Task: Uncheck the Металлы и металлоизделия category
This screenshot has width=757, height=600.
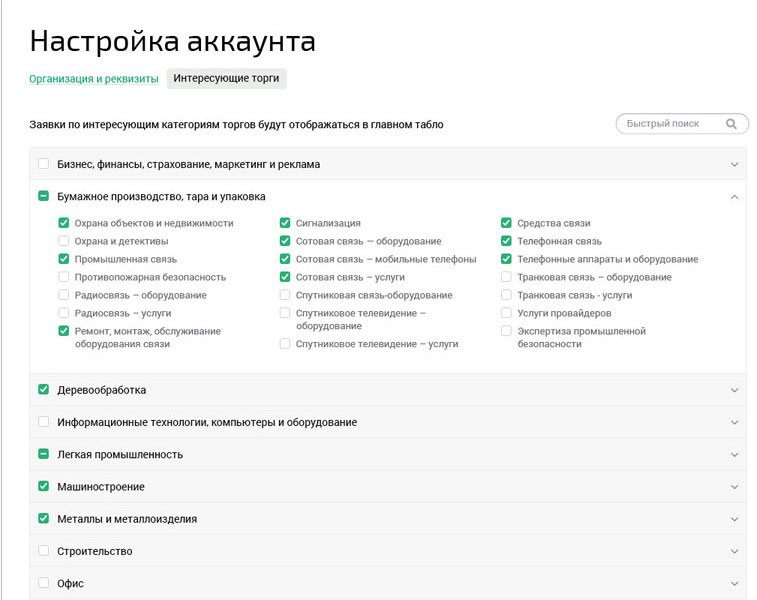Action: (43, 519)
